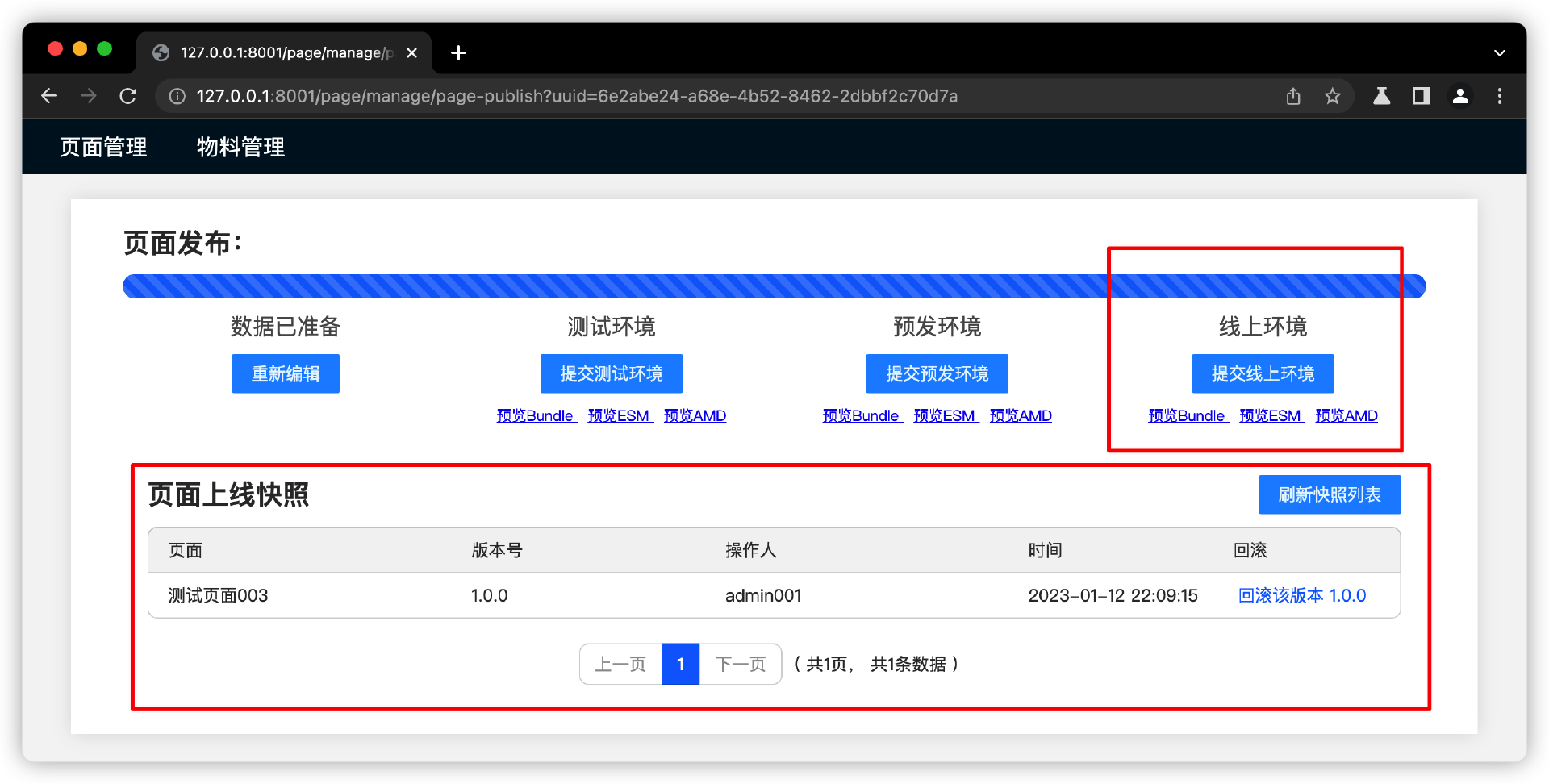Click 回滚该版本 1.0.0 link
The image size is (1549, 784).
(1301, 595)
